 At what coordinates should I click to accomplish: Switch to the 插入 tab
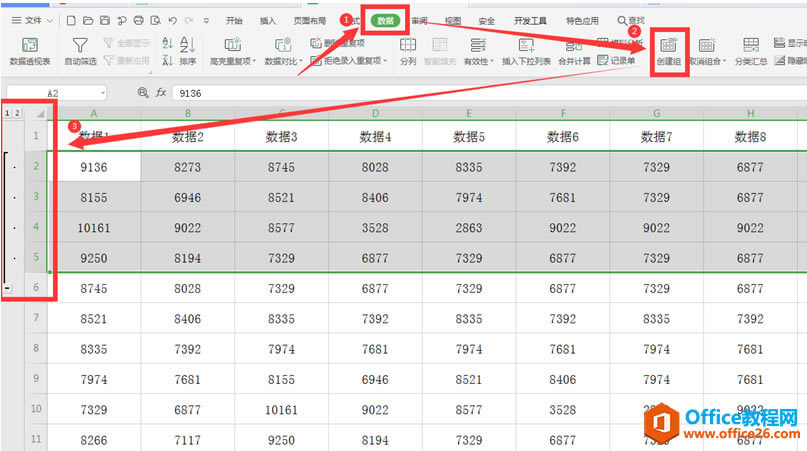tap(268, 21)
